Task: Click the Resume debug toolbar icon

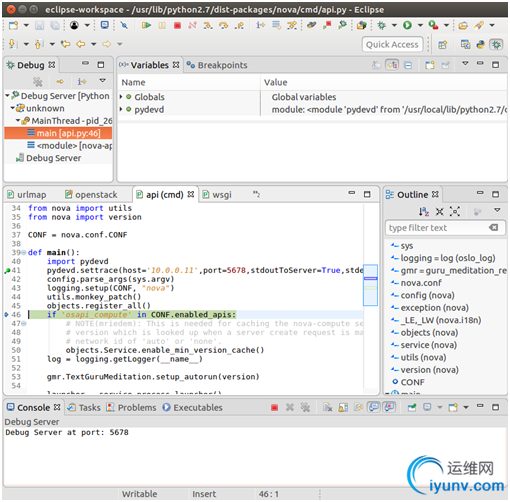Action: (146, 25)
